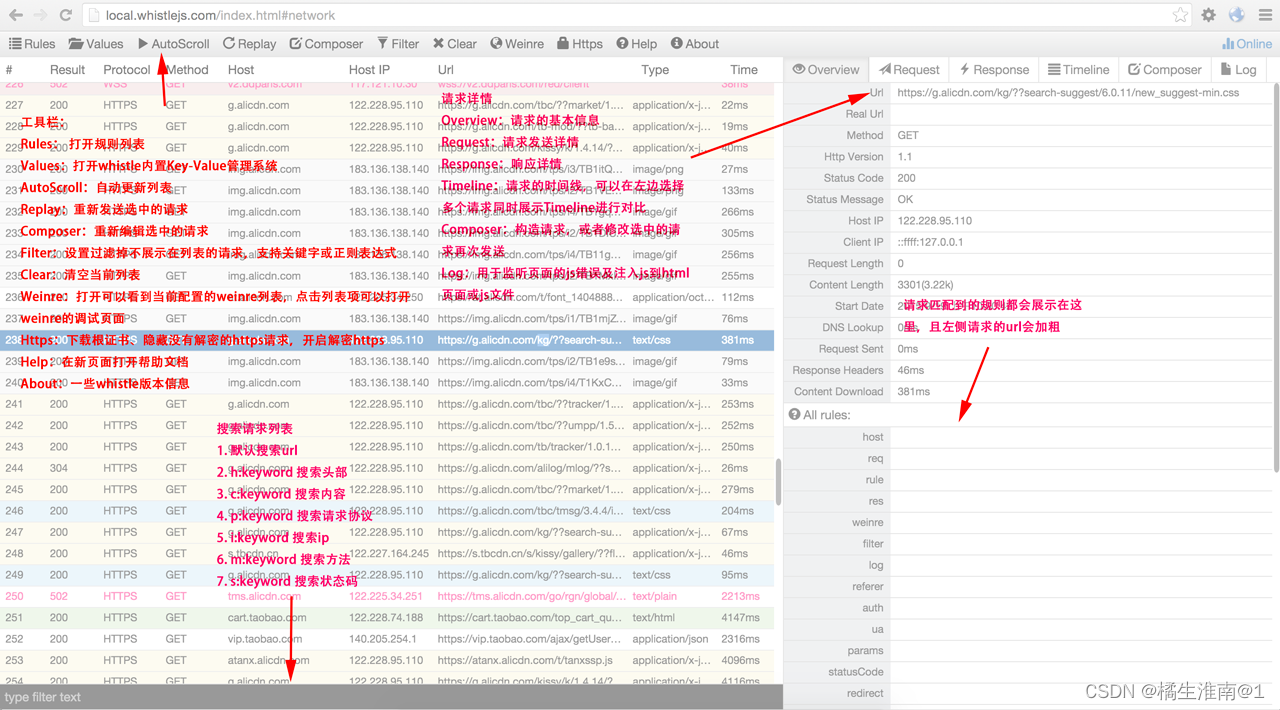
Task: Select request row 248 s.tbcdn.cn
Action: [x=387, y=553]
